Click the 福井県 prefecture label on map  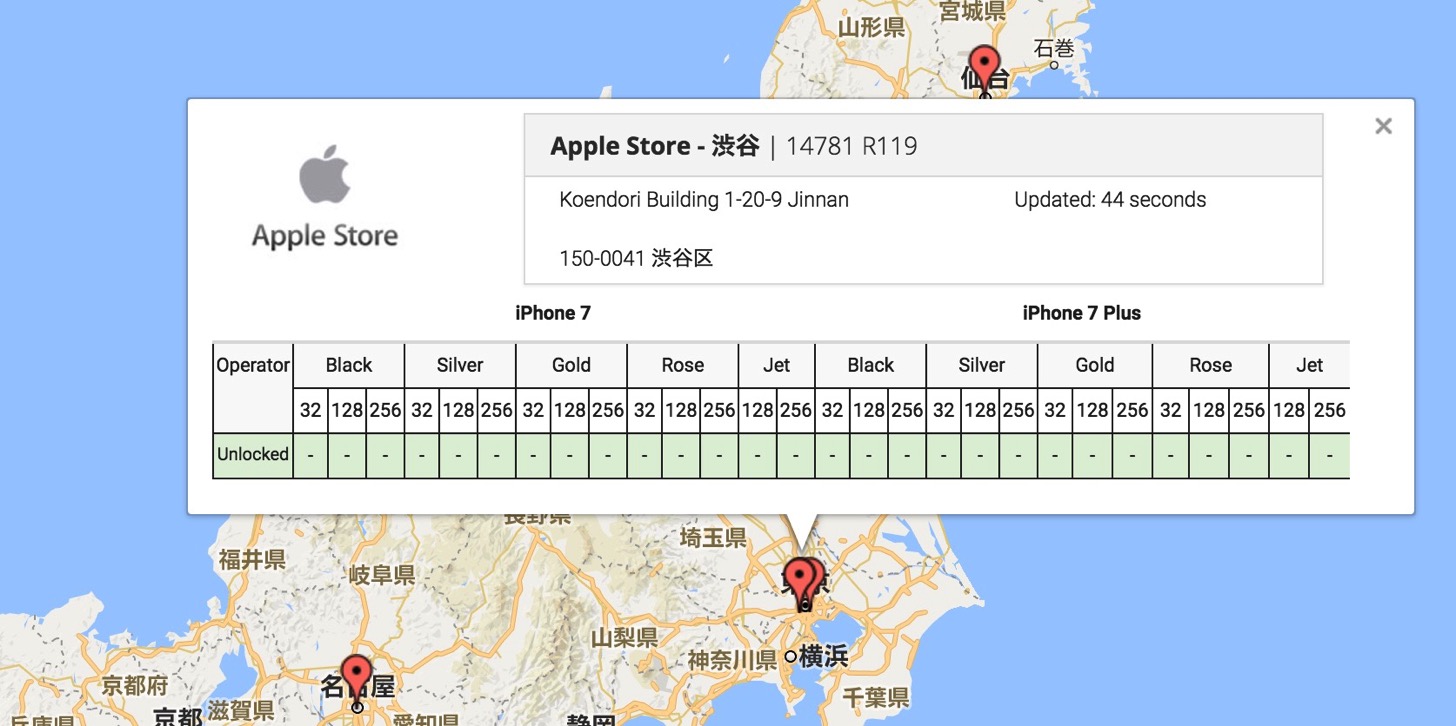coord(253,558)
